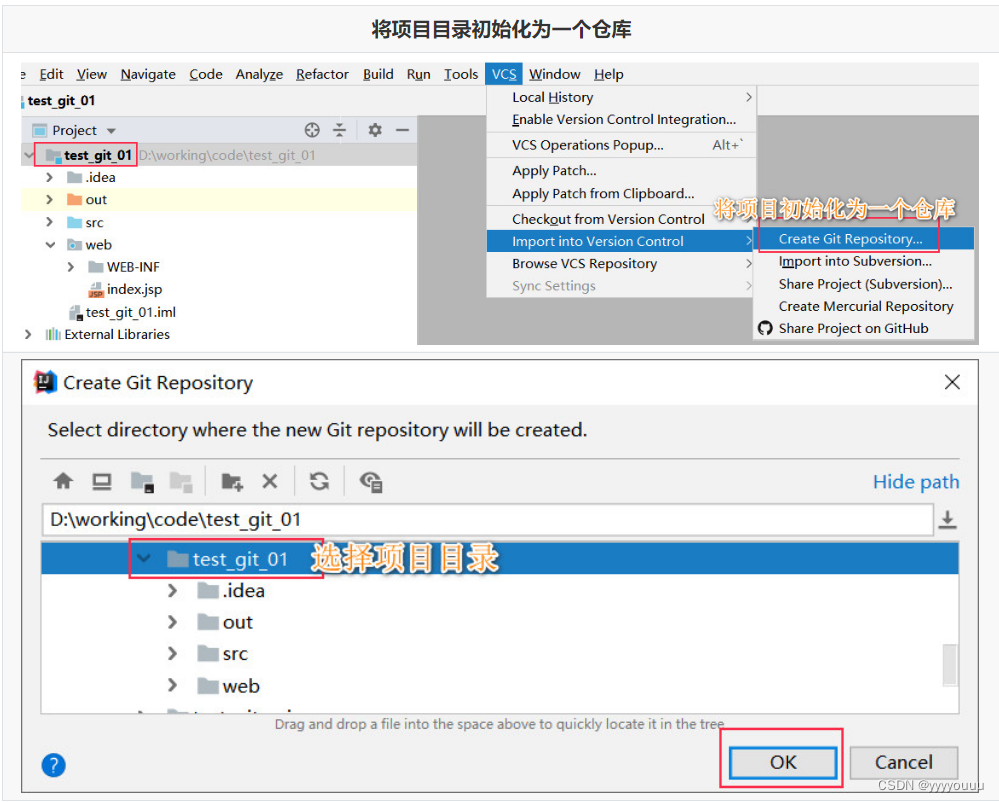The height and width of the screenshot is (802, 999).
Task: Click the Delete (X) icon in dialog toolbar
Action: (270, 481)
